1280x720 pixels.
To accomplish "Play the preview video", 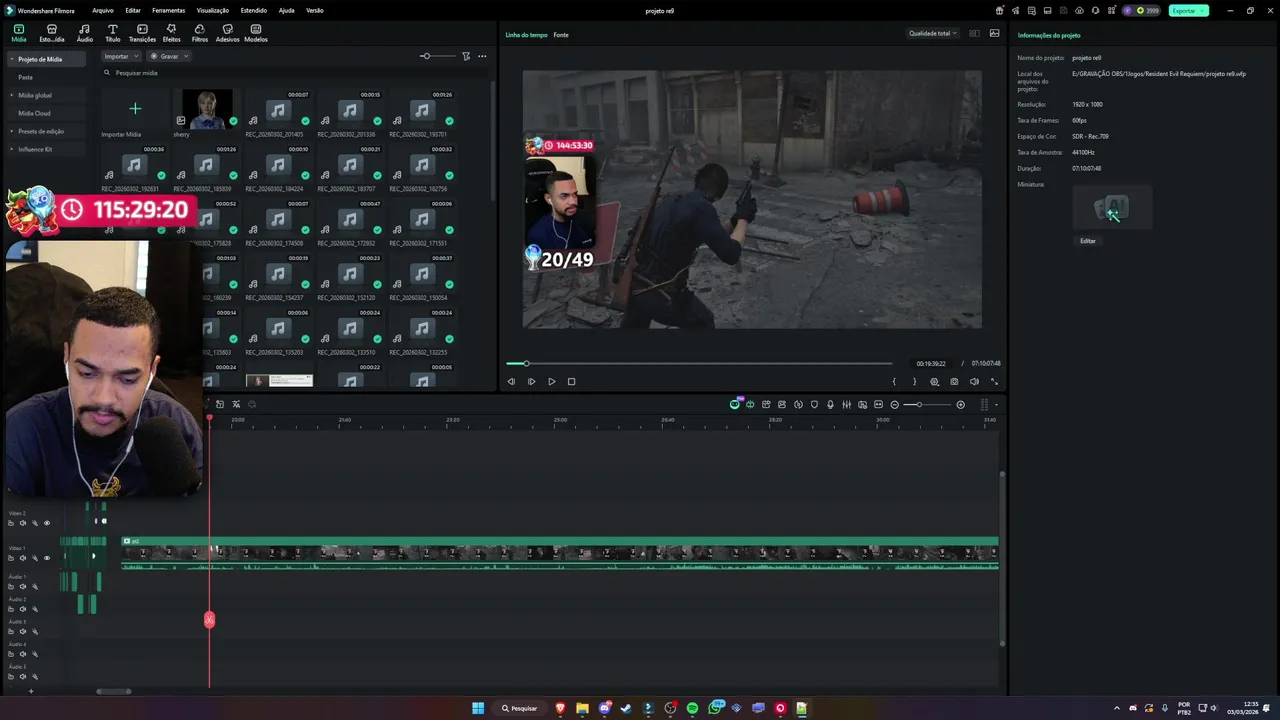I will tap(551, 381).
